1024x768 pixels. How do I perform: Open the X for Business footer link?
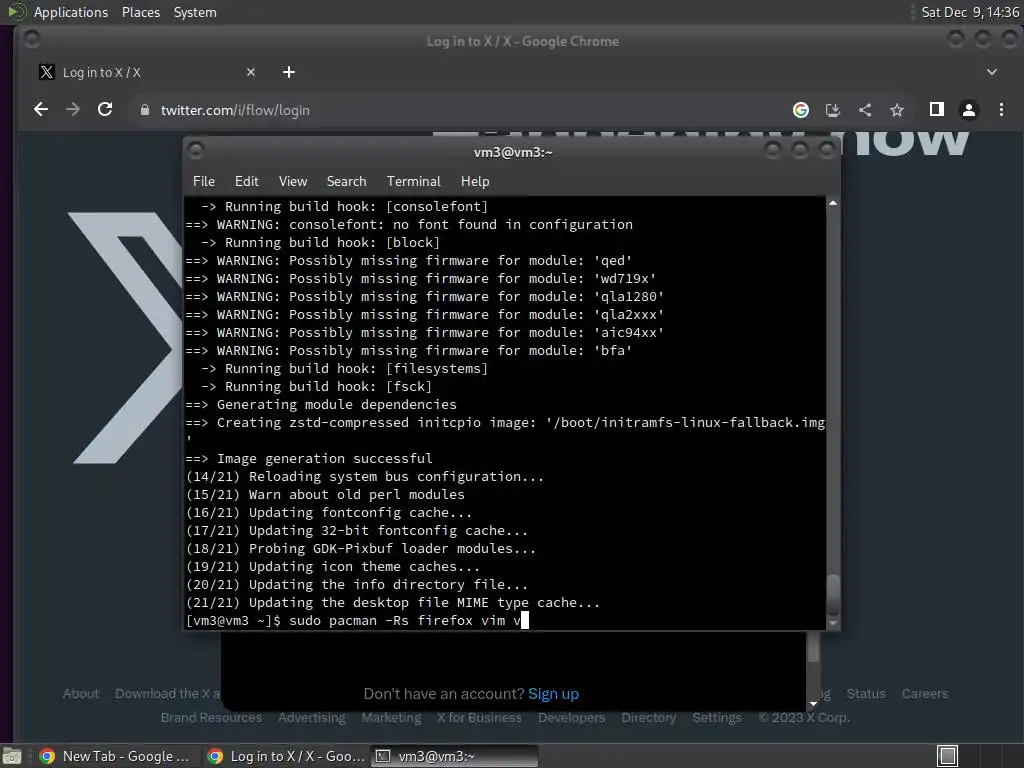(x=479, y=717)
